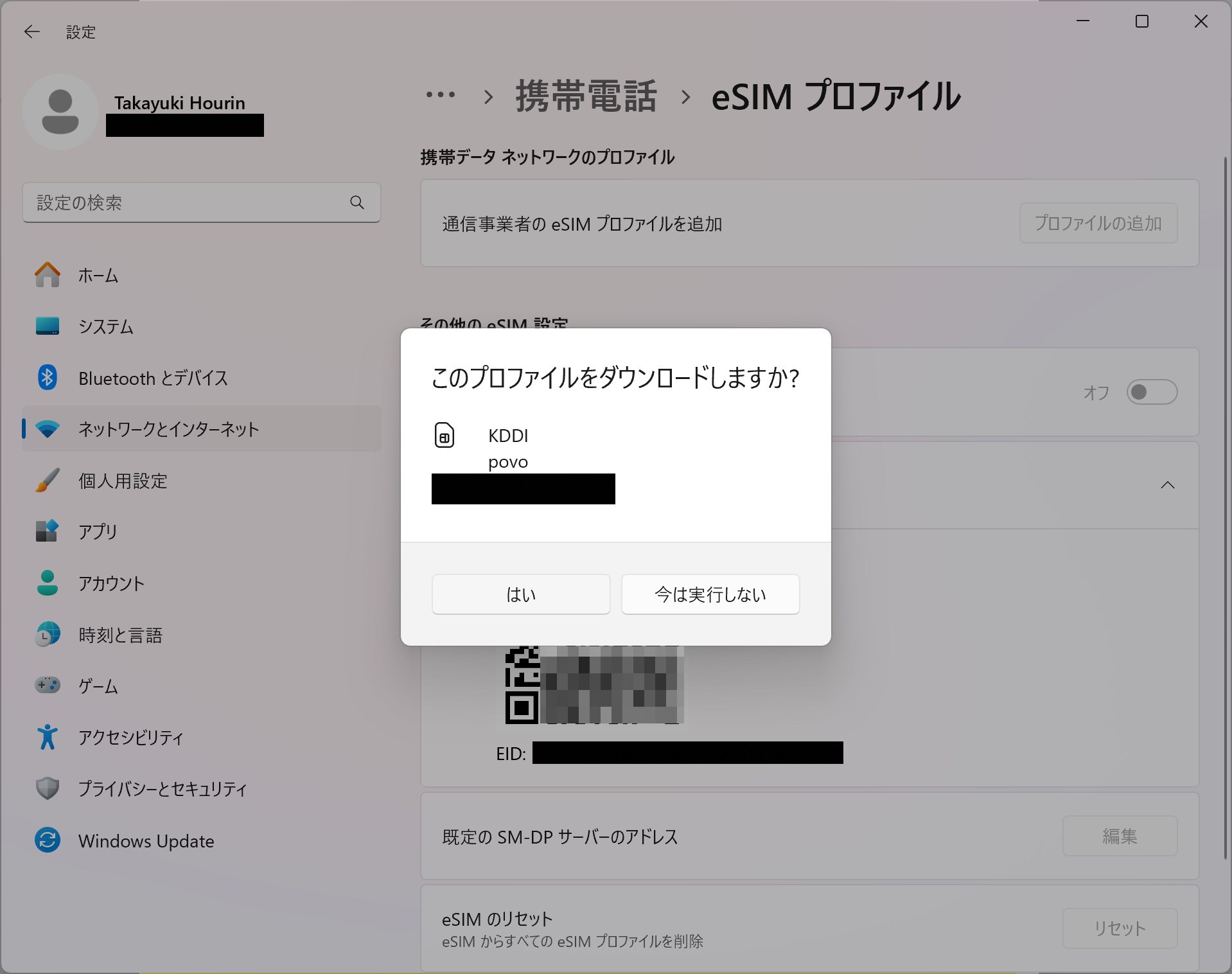Image resolution: width=1232 pixels, height=974 pixels.
Task: Go to 携帯電話 breadcrumb link
Action: (586, 96)
